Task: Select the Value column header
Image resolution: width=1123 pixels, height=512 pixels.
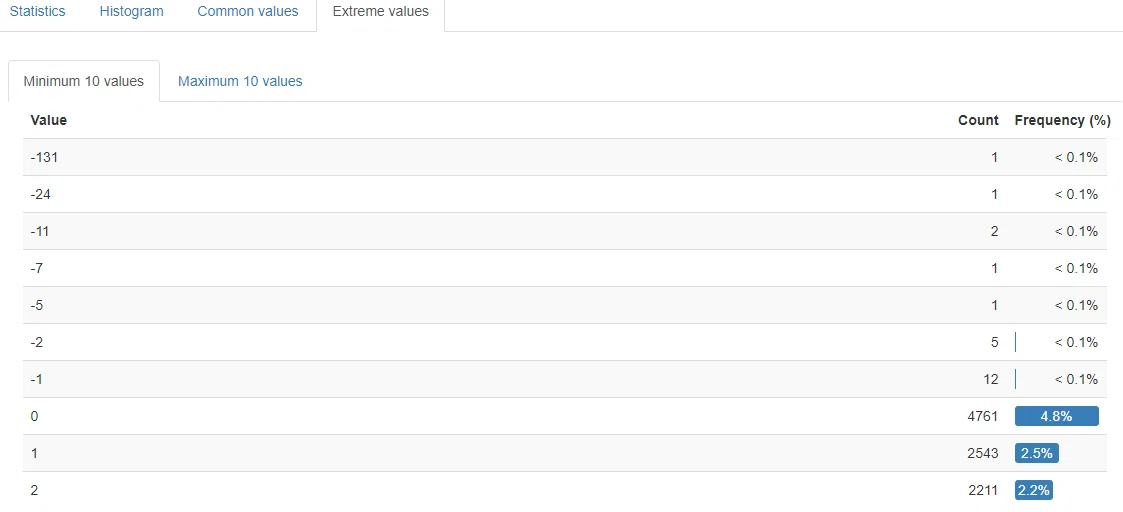Action: (x=49, y=120)
